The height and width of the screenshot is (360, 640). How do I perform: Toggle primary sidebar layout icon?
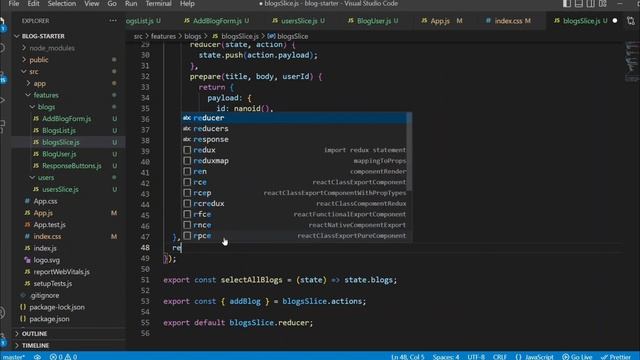pos(567,4)
